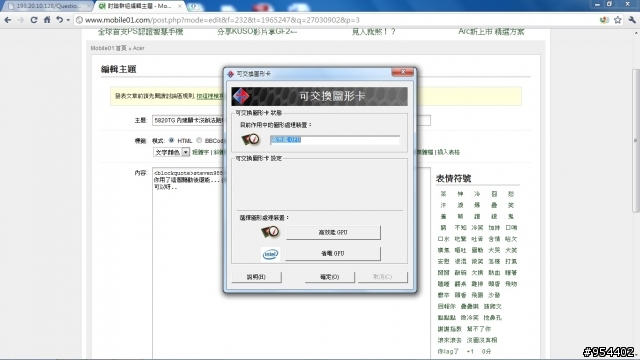Insert the '幫不了你' emoticon
This screenshot has height=360, width=640.
479,329
